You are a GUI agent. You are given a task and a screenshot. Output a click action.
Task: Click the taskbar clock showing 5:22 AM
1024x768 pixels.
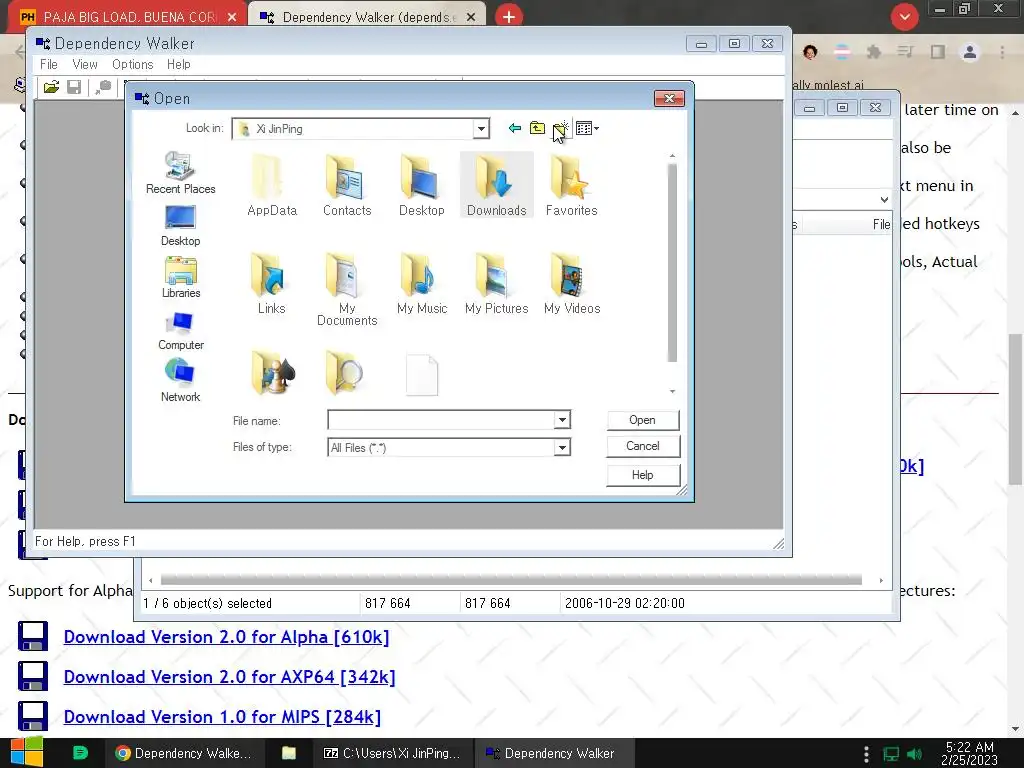pos(969,754)
